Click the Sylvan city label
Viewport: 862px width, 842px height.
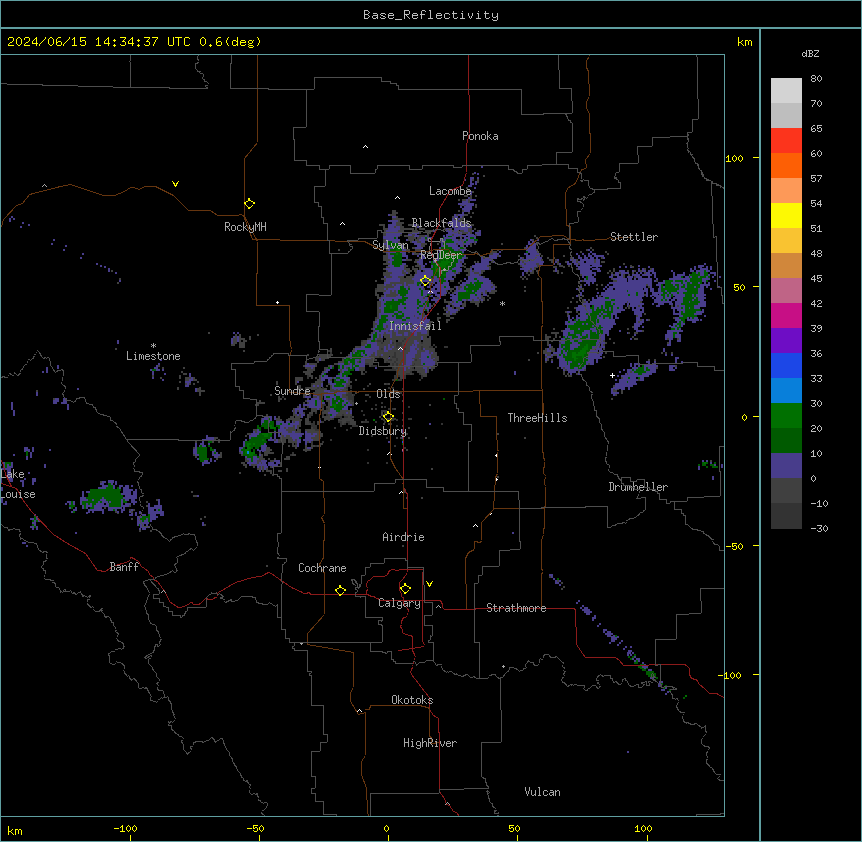coord(390,245)
